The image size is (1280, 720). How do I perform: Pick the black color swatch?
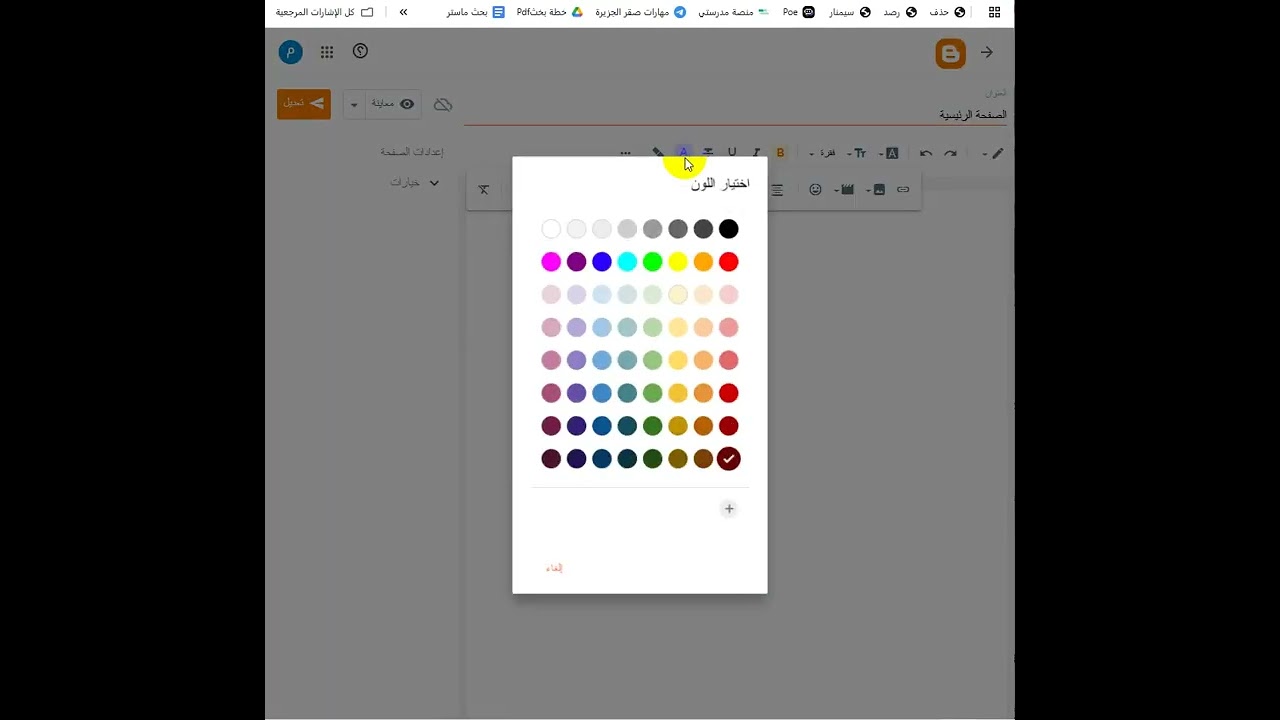pos(729,229)
